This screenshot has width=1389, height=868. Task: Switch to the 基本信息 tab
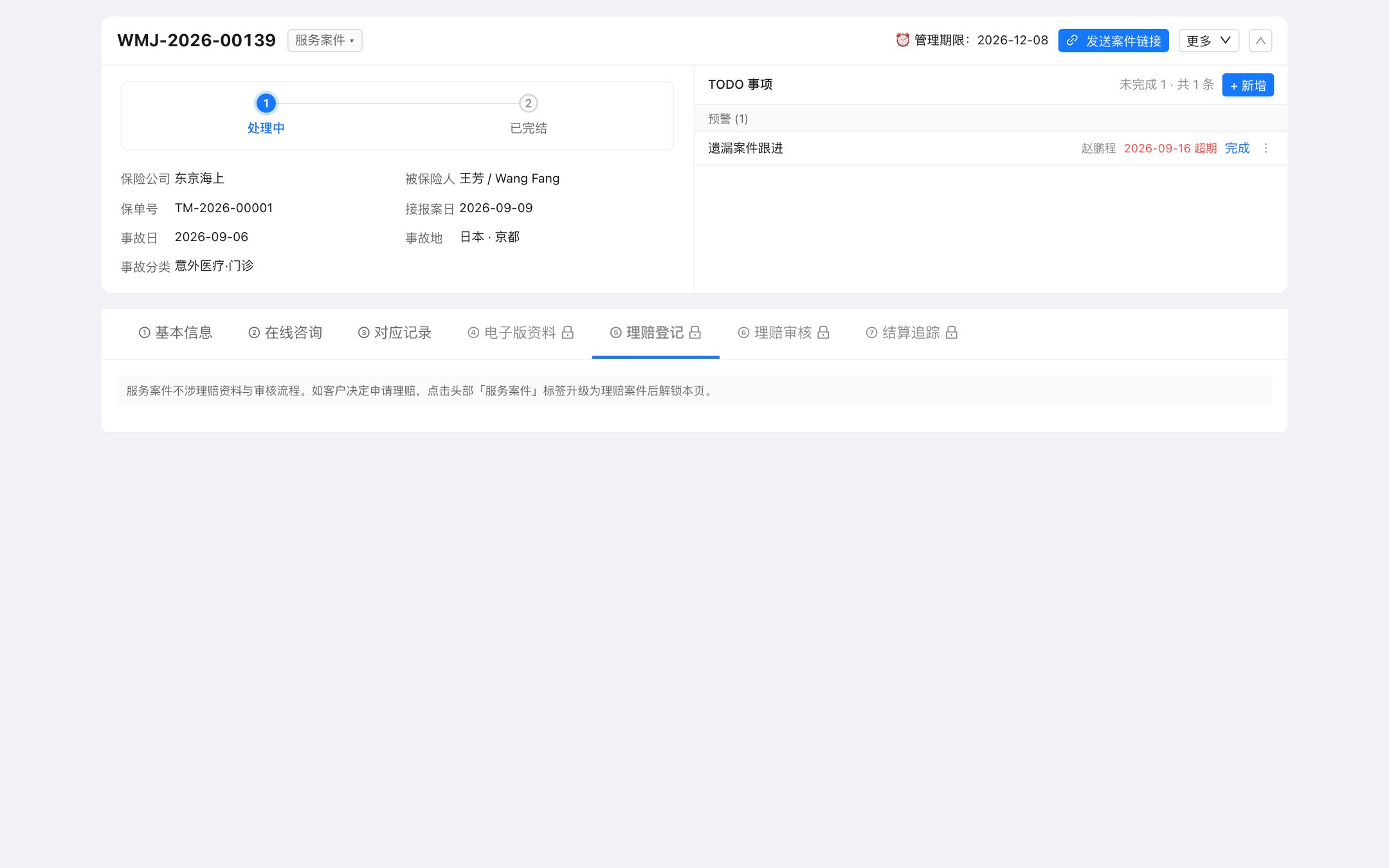click(176, 332)
